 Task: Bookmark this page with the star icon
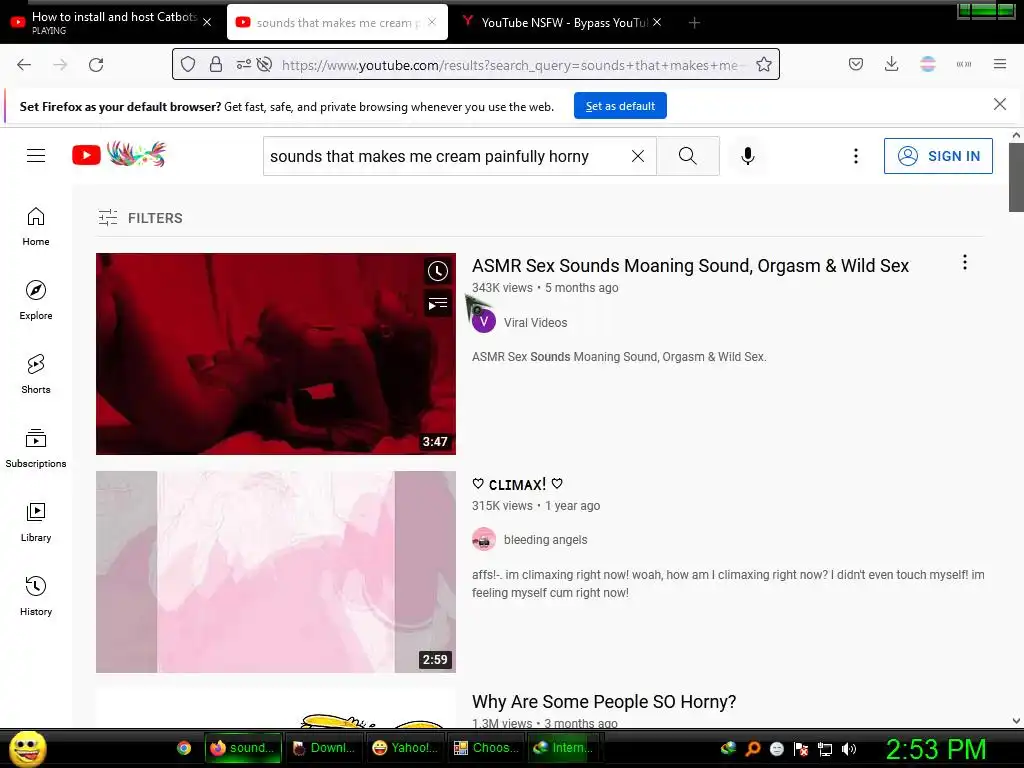(763, 64)
